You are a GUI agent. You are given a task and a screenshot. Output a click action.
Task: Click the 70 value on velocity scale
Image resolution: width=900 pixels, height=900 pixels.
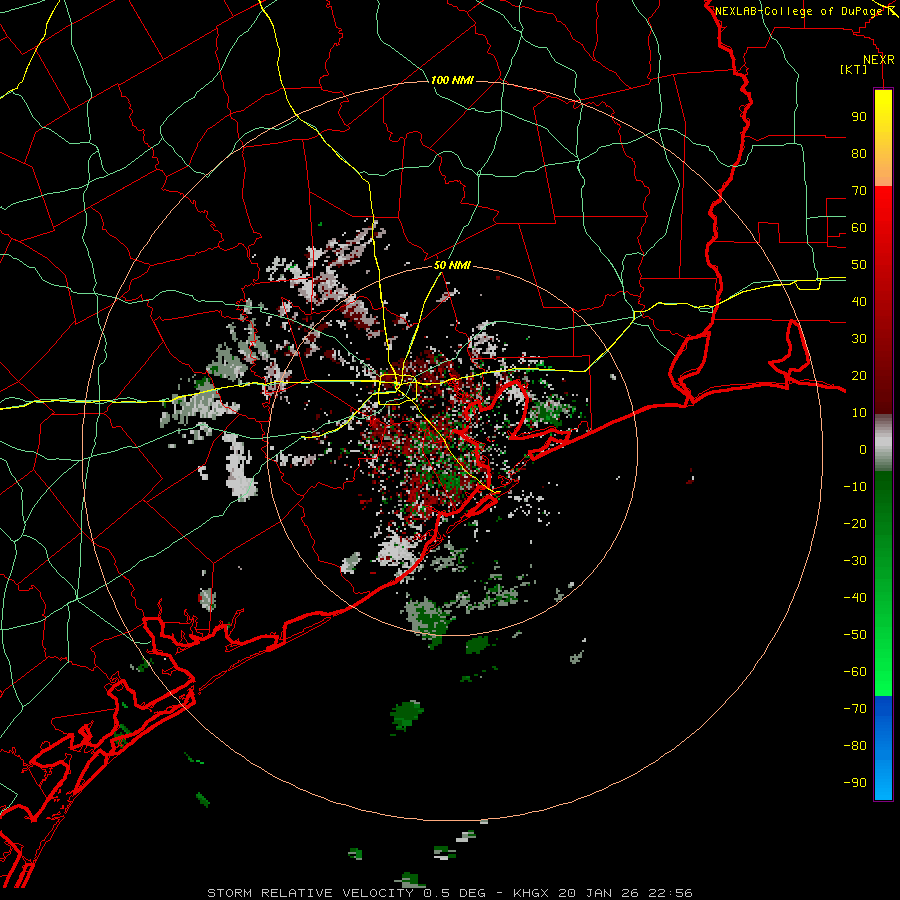[x=859, y=191]
